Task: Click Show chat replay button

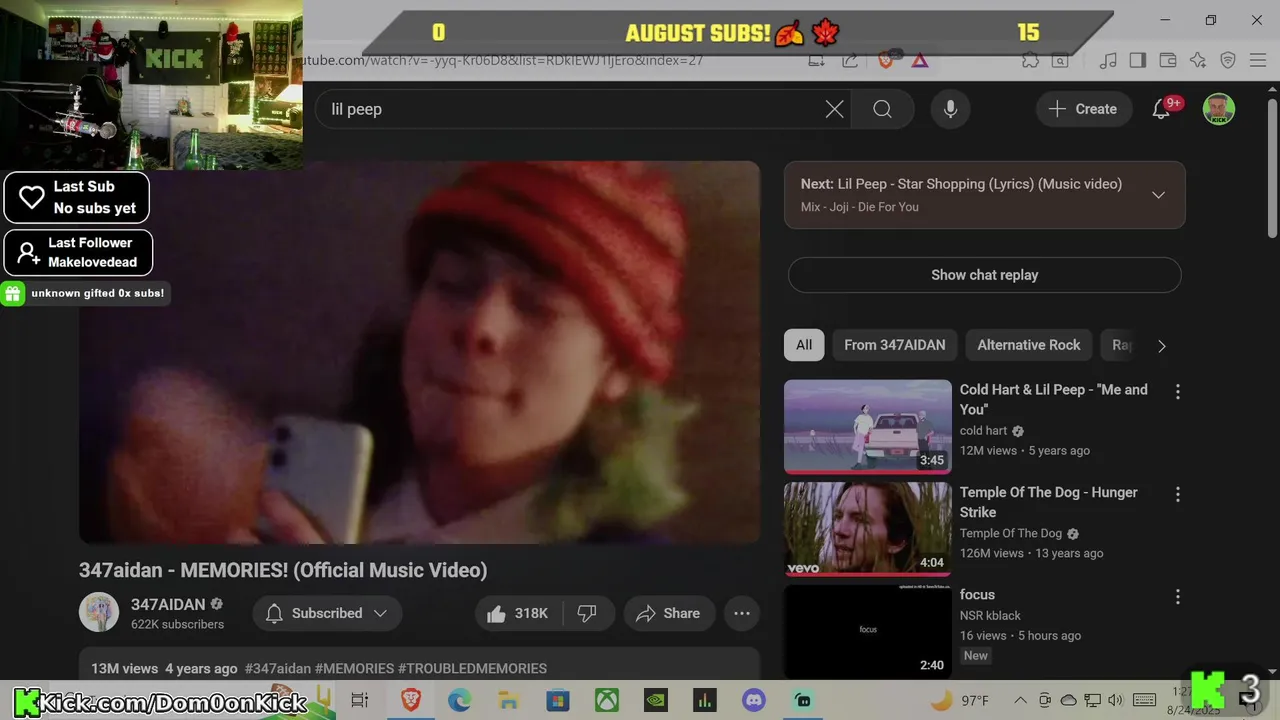Action: pos(984,275)
